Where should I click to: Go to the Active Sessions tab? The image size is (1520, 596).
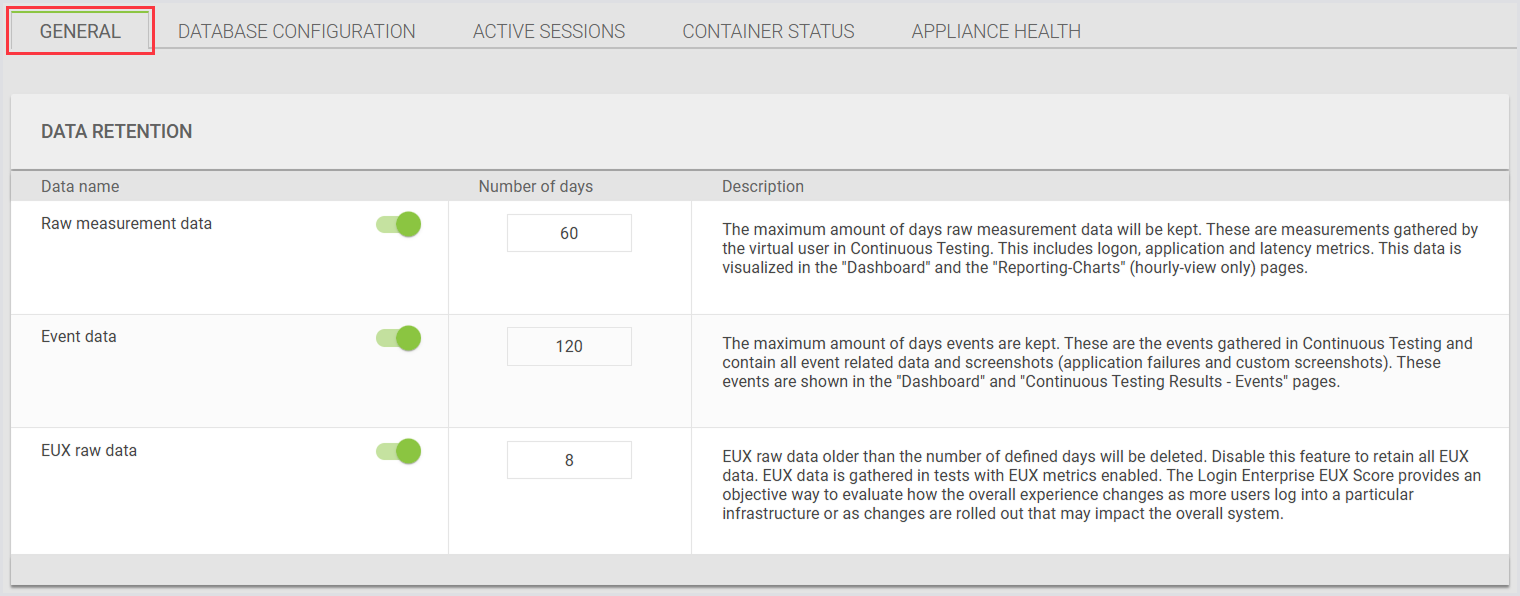(x=548, y=31)
